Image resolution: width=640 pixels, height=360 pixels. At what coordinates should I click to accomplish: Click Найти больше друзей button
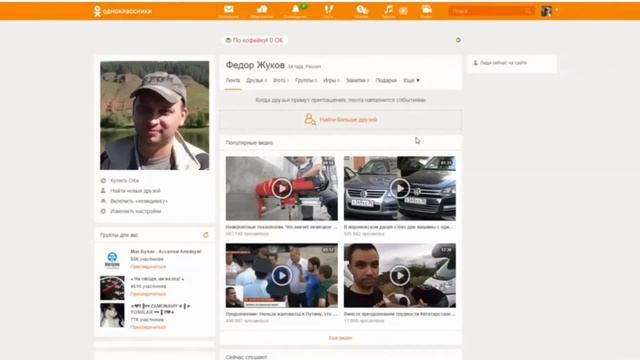tap(341, 120)
